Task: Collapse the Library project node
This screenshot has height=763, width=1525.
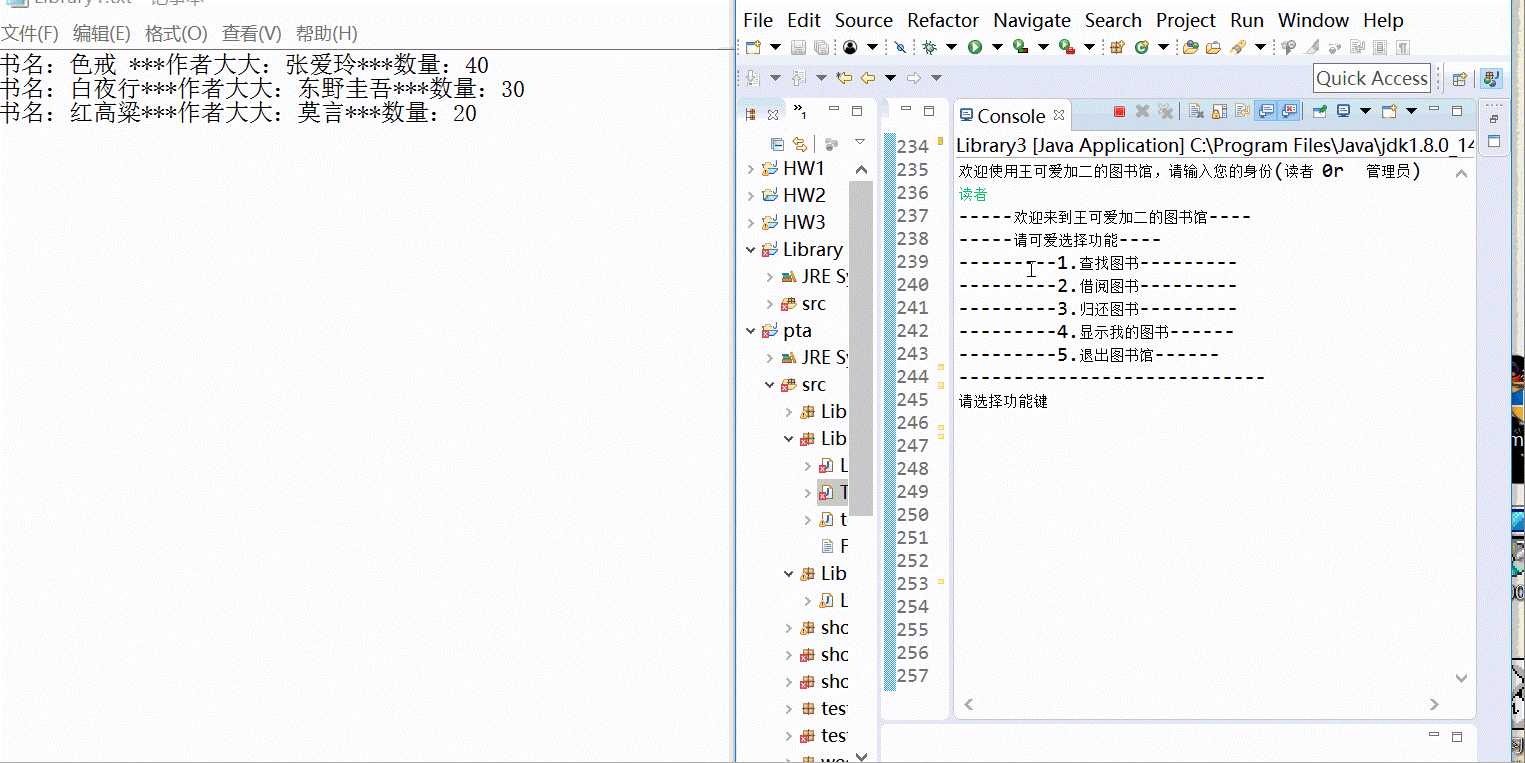Action: [x=750, y=250]
